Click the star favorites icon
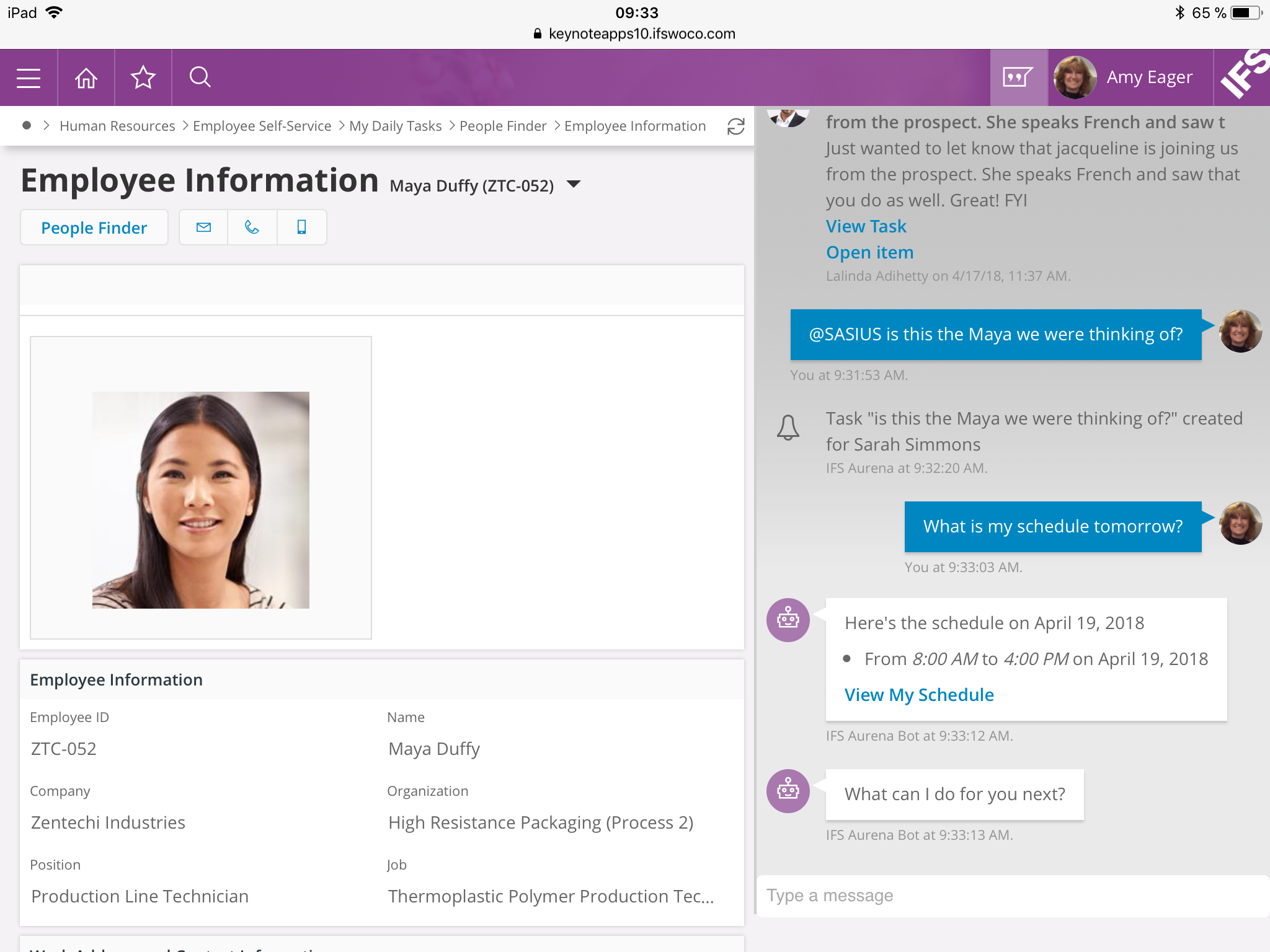The width and height of the screenshot is (1270, 952). [143, 77]
